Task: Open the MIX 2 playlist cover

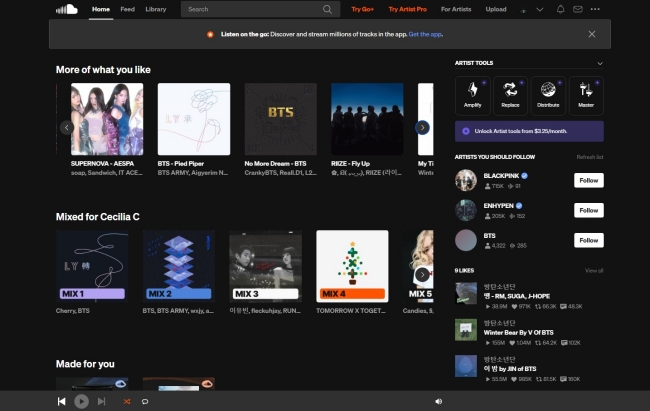Action: (x=179, y=266)
